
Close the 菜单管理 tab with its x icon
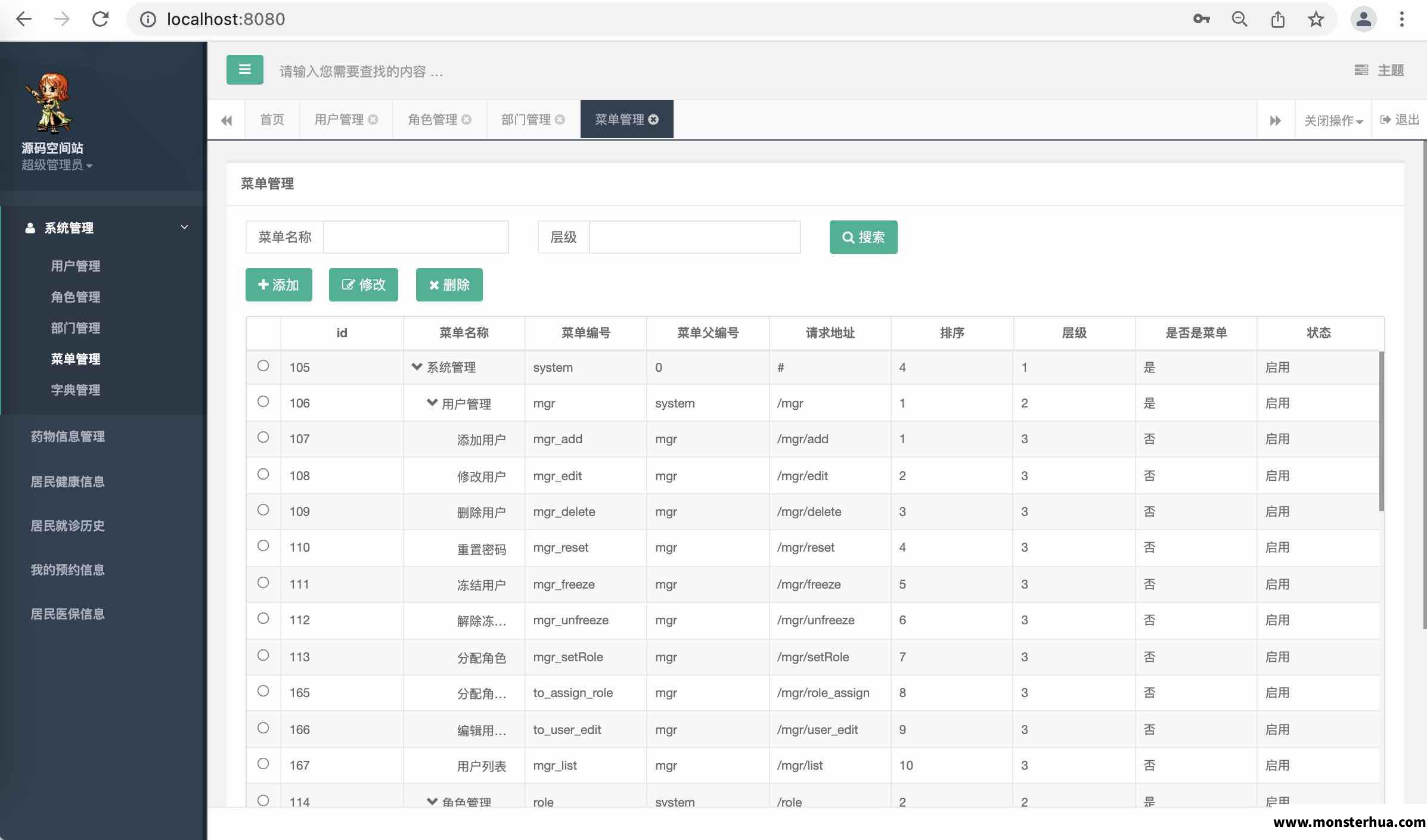point(654,119)
